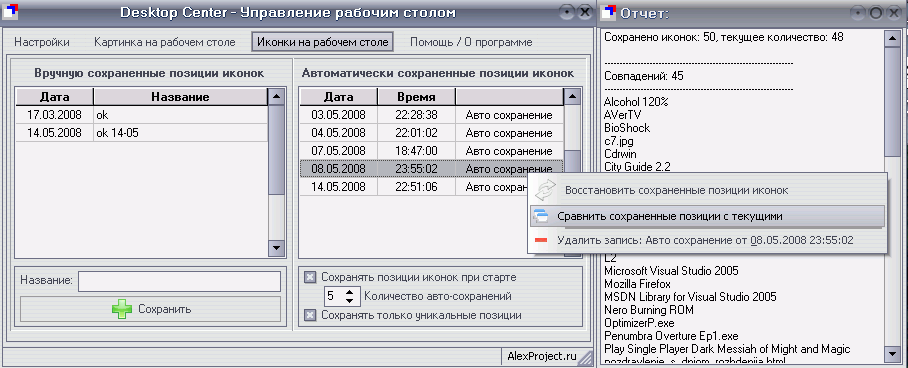Image resolution: width=908 pixels, height=368 pixels.
Task: Select Иконки на рабочем столе tab
Action: (323, 42)
